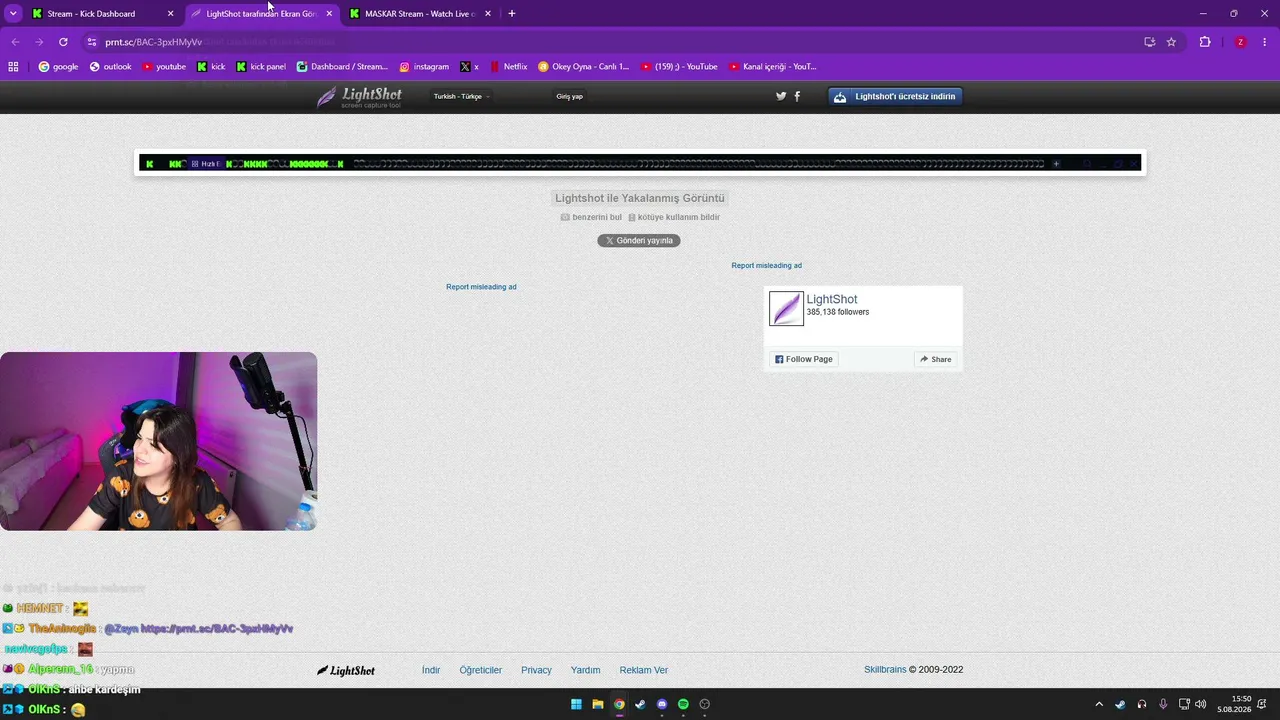Click left-side Report misleading ad link

tap(481, 287)
